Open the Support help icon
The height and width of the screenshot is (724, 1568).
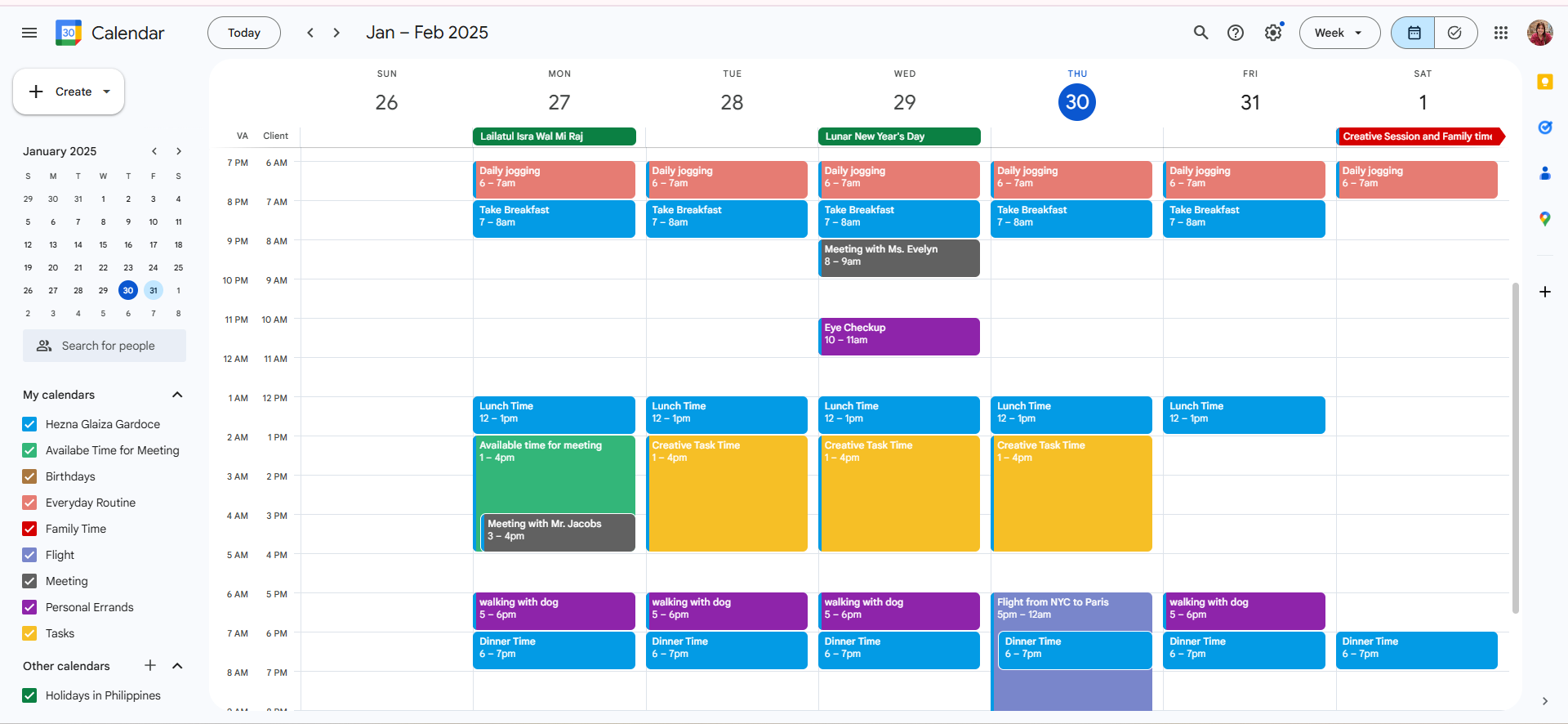pyautogui.click(x=1236, y=33)
